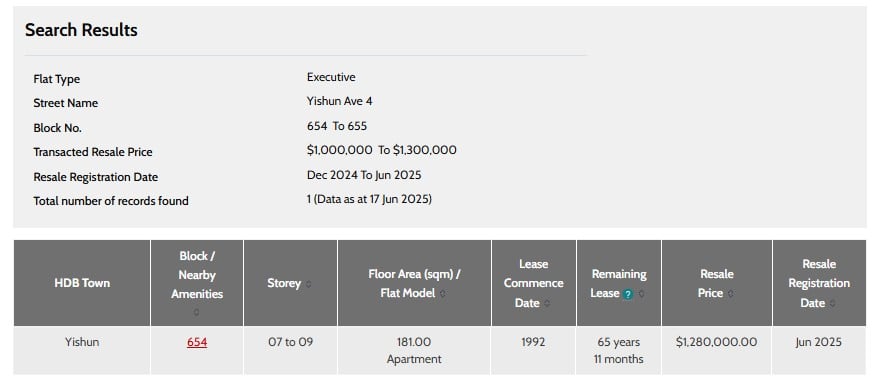Click the Resale Price sort arrows
The width and height of the screenshot is (885, 383).
click(730, 293)
